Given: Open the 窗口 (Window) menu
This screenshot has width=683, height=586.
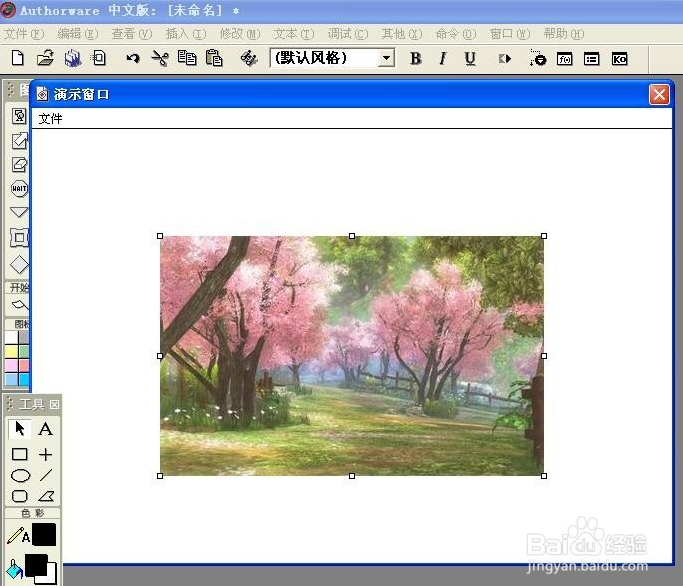Looking at the screenshot, I should pyautogui.click(x=510, y=34).
